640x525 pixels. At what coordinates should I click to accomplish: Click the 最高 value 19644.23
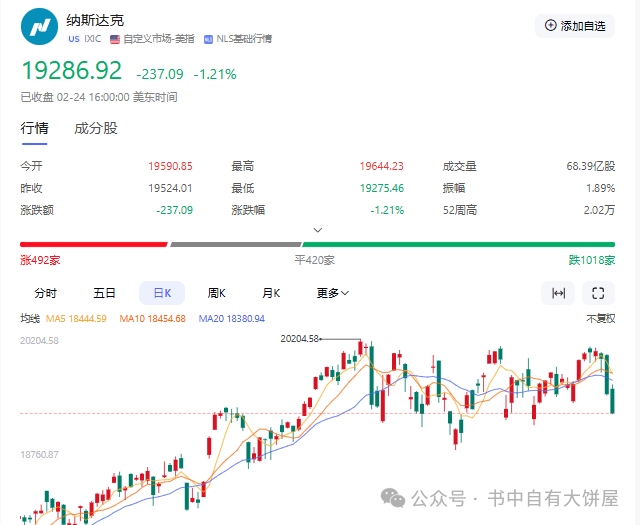click(381, 166)
